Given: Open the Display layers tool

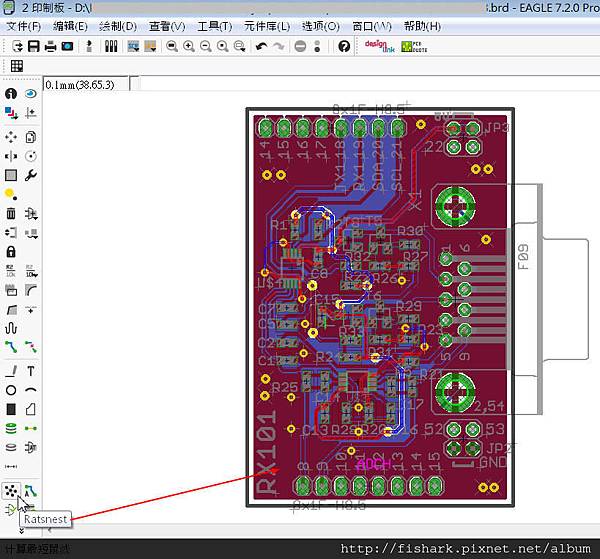Looking at the screenshot, I should click(11, 113).
